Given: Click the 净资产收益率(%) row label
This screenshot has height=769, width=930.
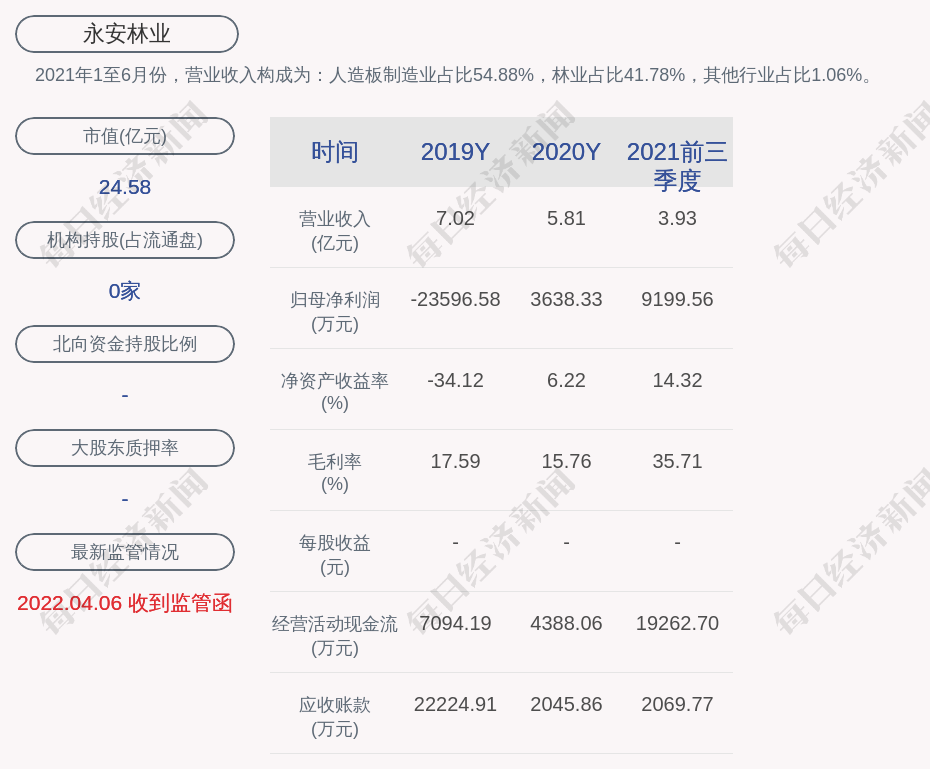Looking at the screenshot, I should point(335,392).
